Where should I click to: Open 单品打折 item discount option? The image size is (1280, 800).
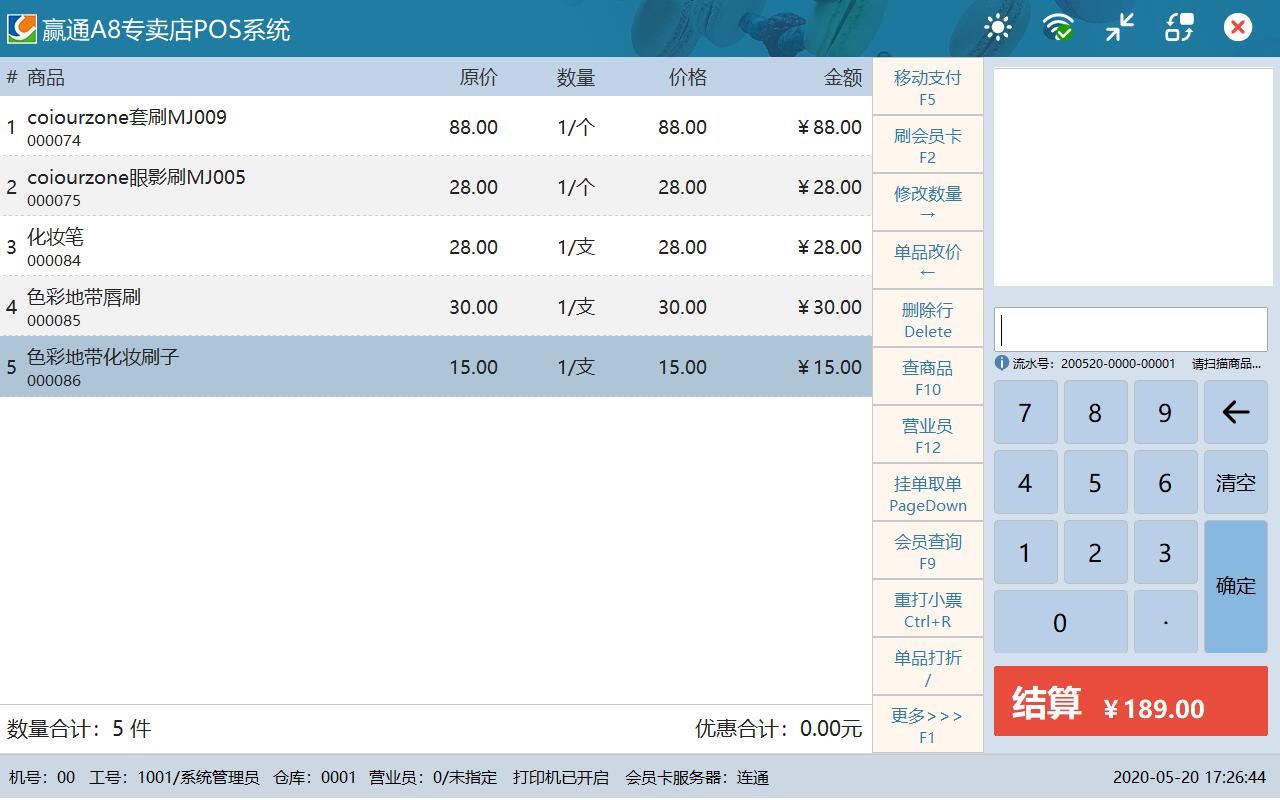(x=927, y=667)
